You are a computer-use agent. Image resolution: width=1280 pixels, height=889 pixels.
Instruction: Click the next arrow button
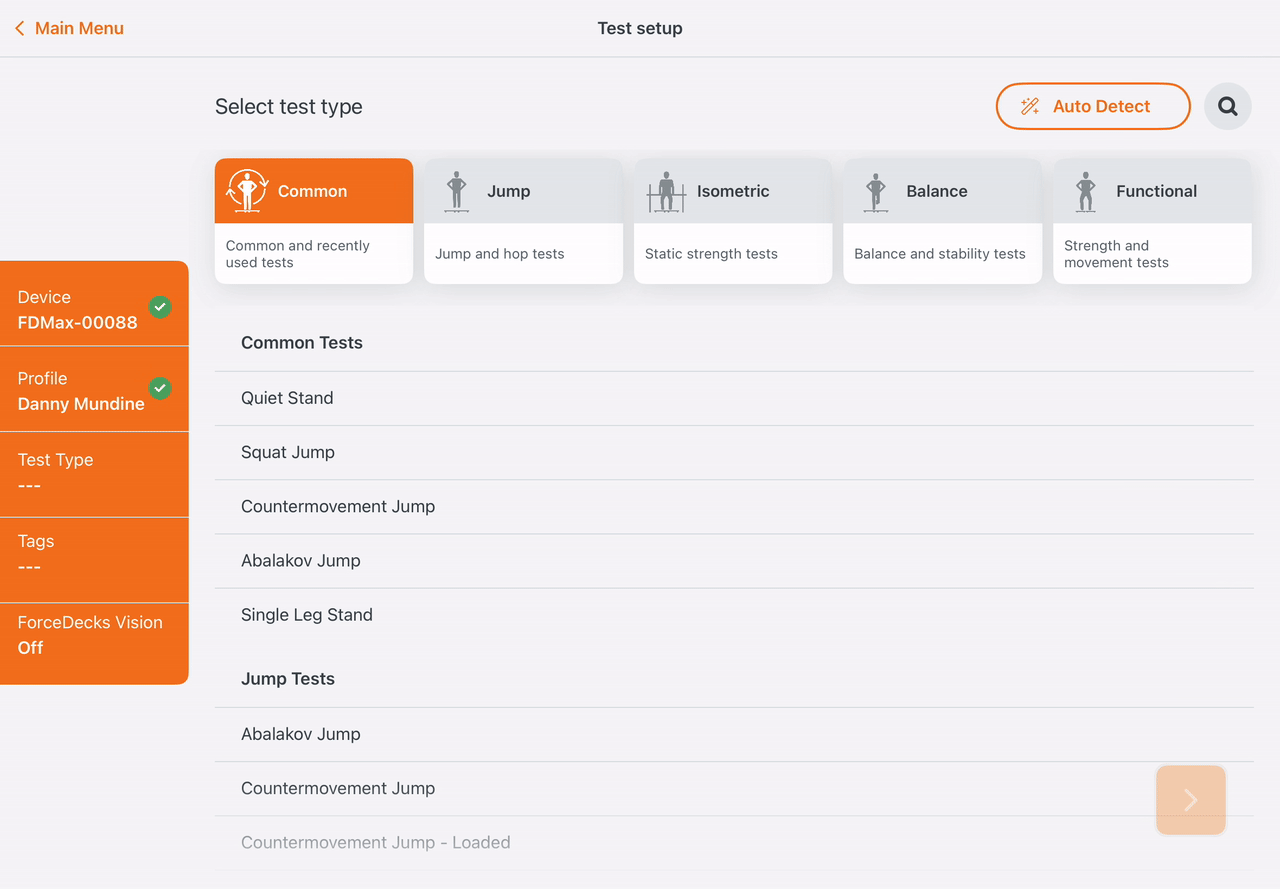(1191, 800)
